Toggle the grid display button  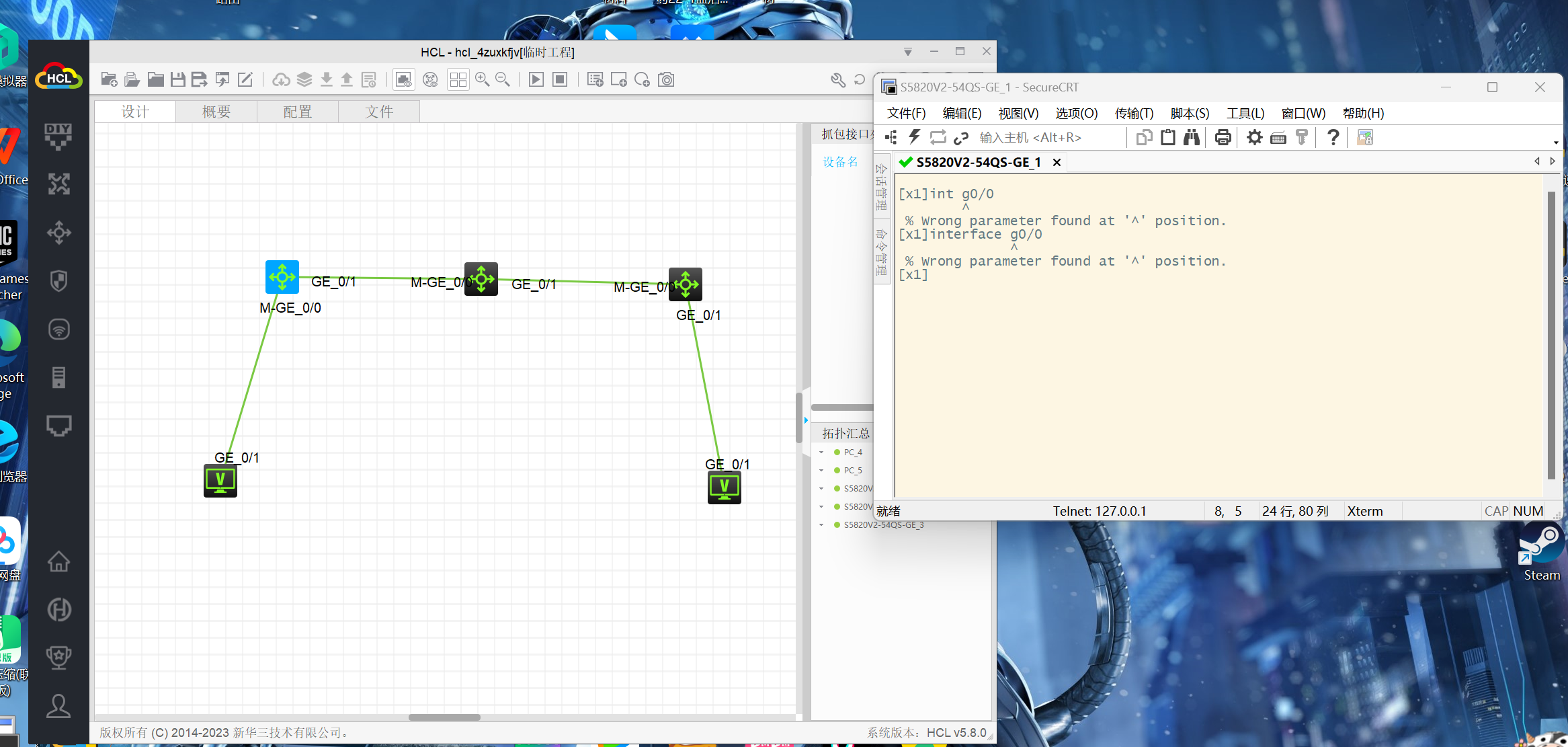458,80
